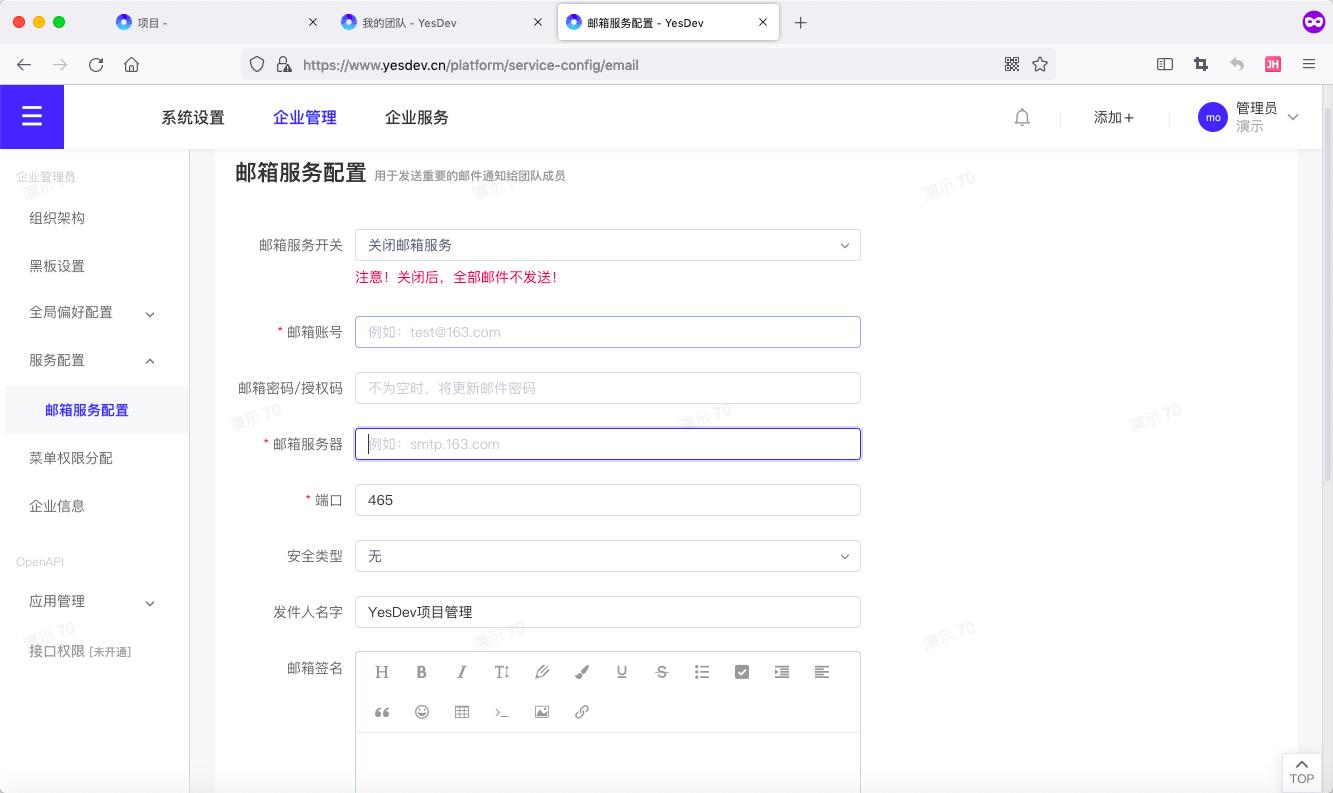
Task: Select the italic formatting icon
Action: [x=461, y=671]
